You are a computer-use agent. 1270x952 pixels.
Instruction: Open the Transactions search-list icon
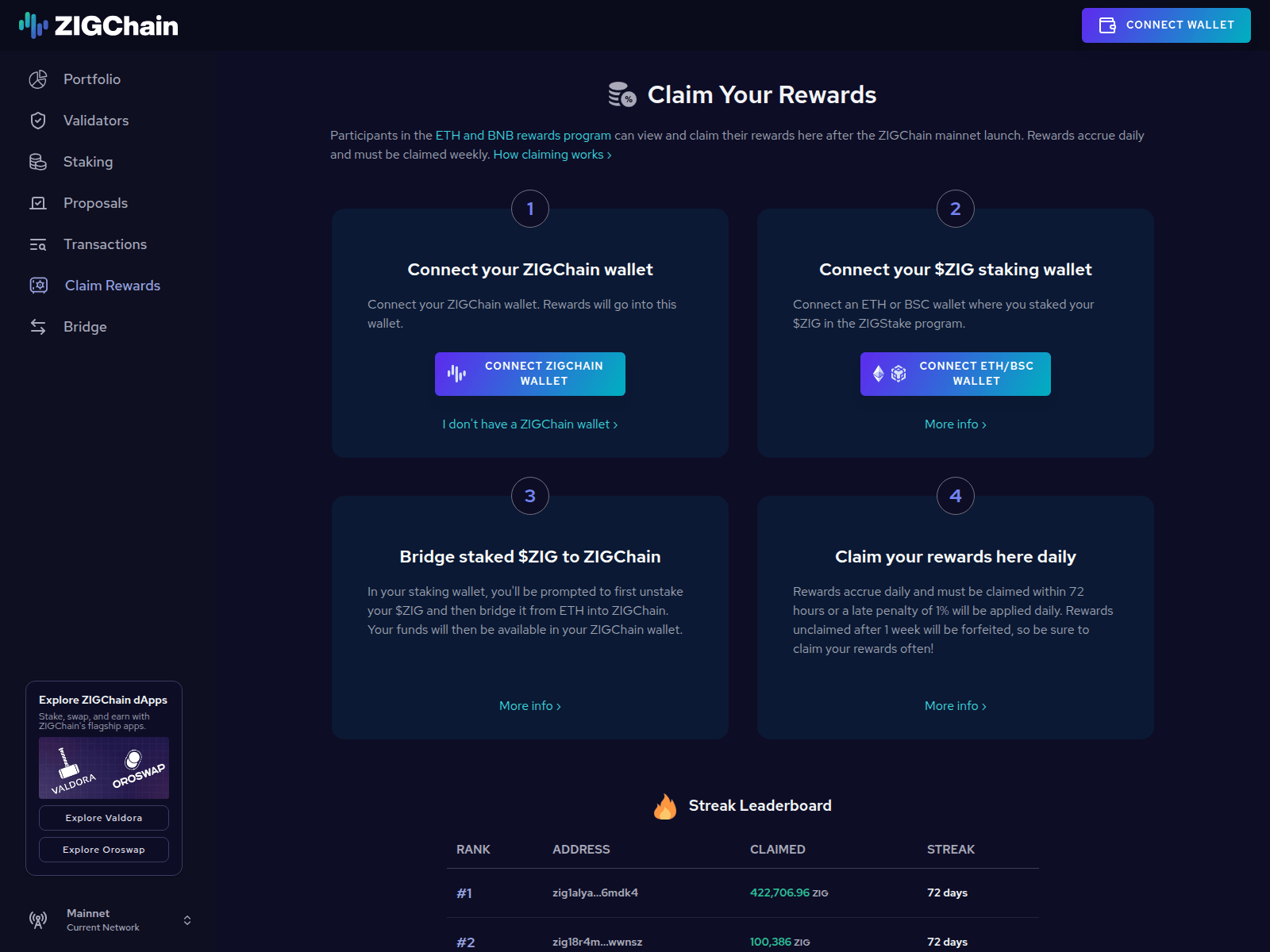38,244
